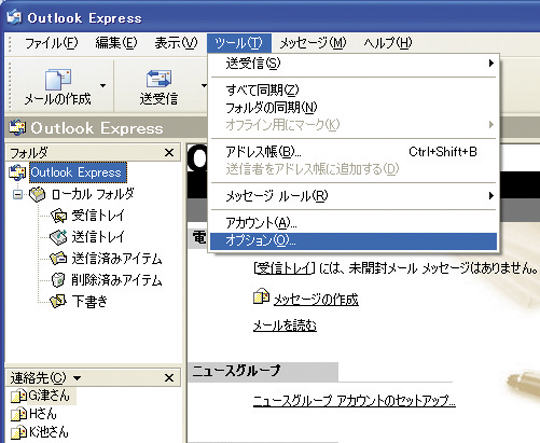Choose フォルダの同期(N) menu entry
540x443 pixels.
353,107
